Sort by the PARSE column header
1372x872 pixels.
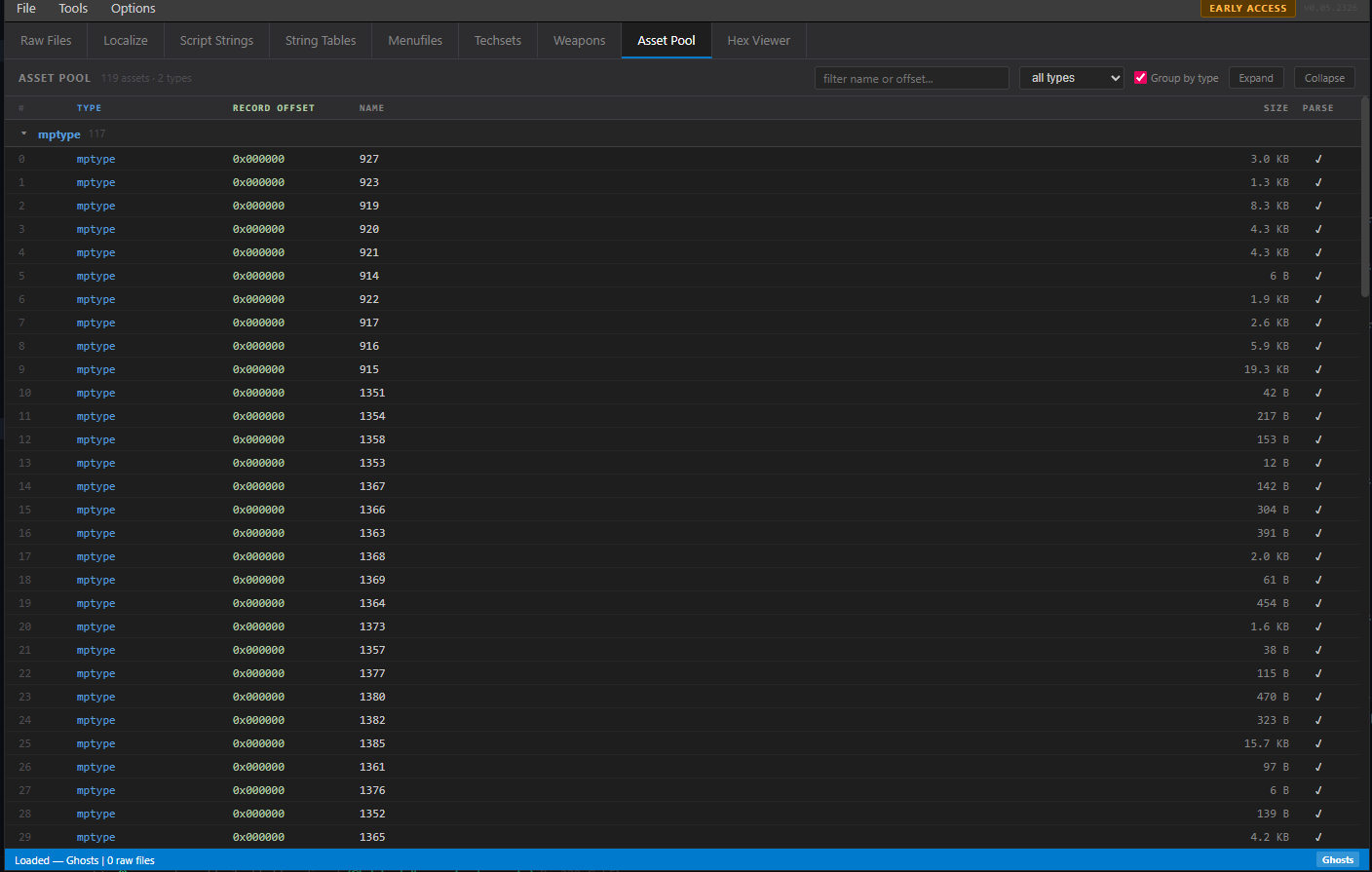pos(1317,108)
